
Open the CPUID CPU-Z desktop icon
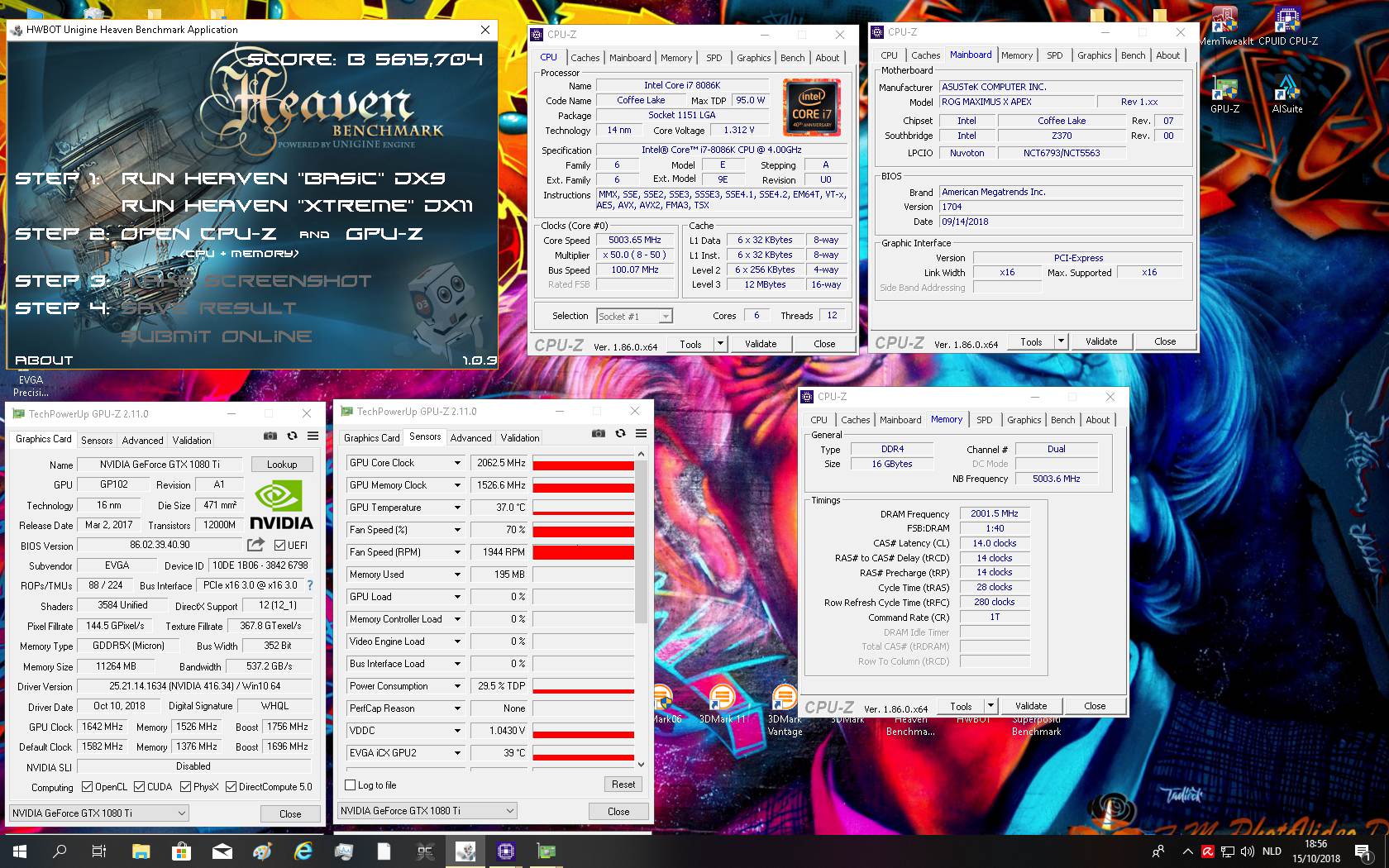click(x=1288, y=27)
